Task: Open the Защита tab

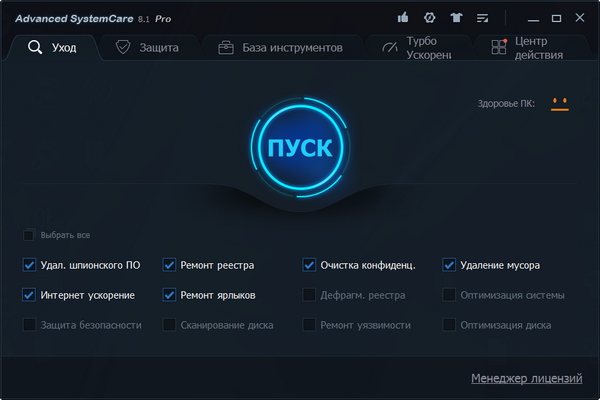Action: click(148, 47)
